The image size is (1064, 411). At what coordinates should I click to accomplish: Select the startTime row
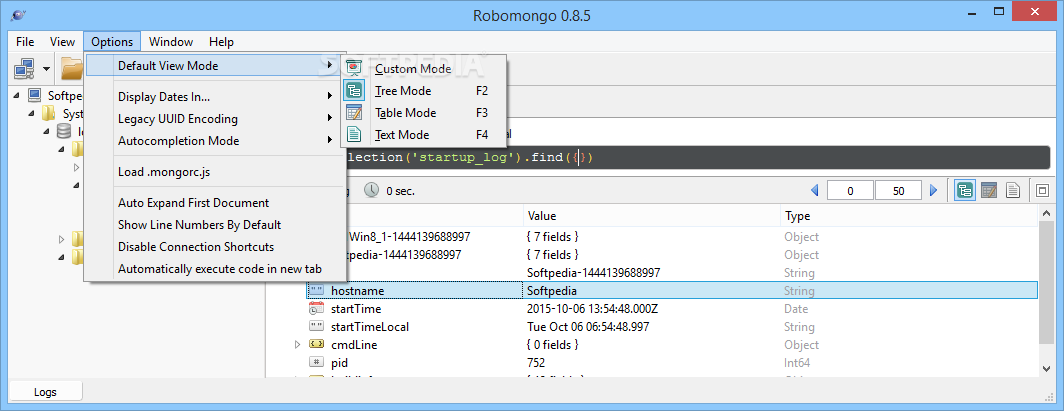coord(672,309)
